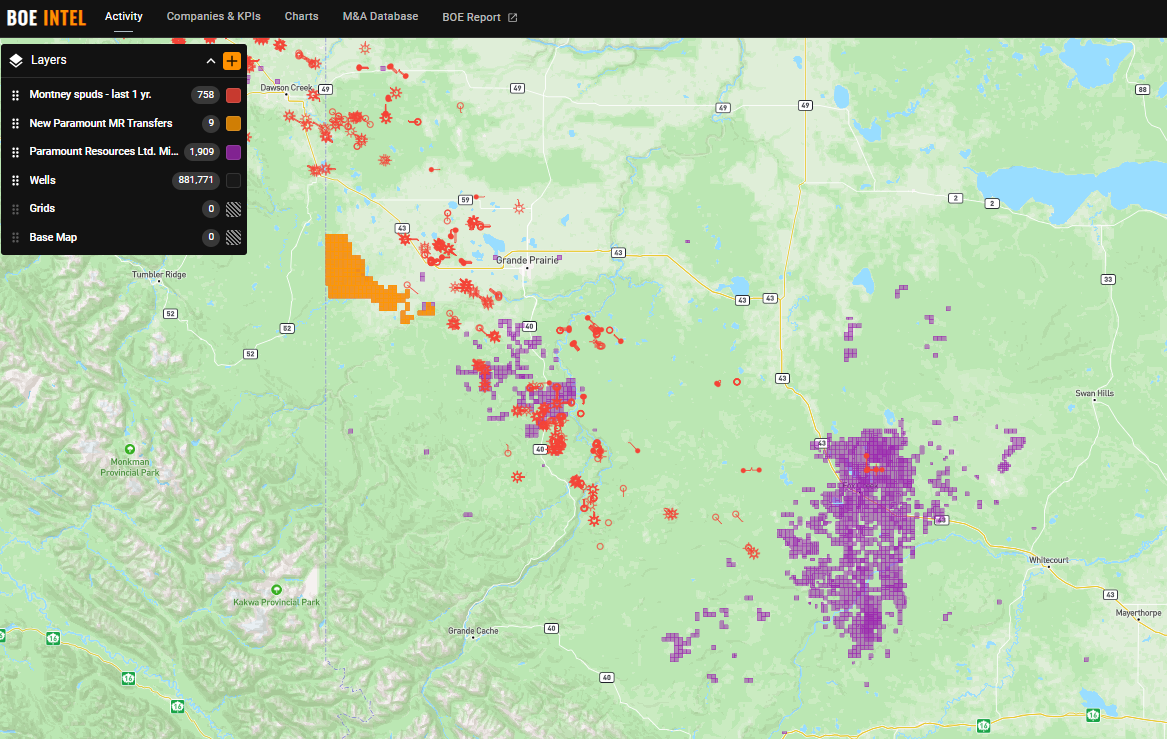This screenshot has width=1167, height=739.
Task: Switch to the Charts tab
Action: coord(301,16)
